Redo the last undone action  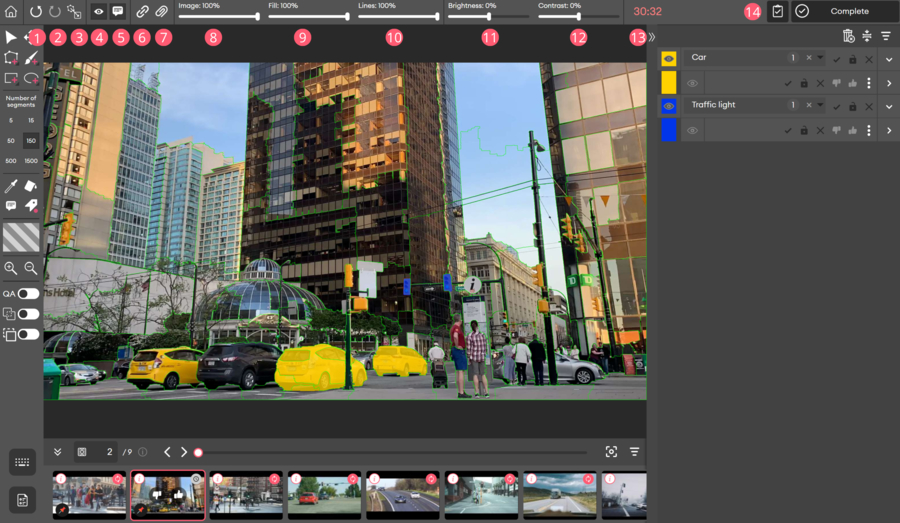[55, 11]
